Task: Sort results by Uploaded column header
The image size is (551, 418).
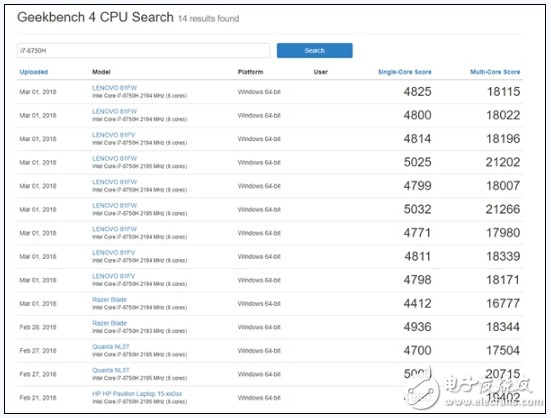Action: (34, 72)
